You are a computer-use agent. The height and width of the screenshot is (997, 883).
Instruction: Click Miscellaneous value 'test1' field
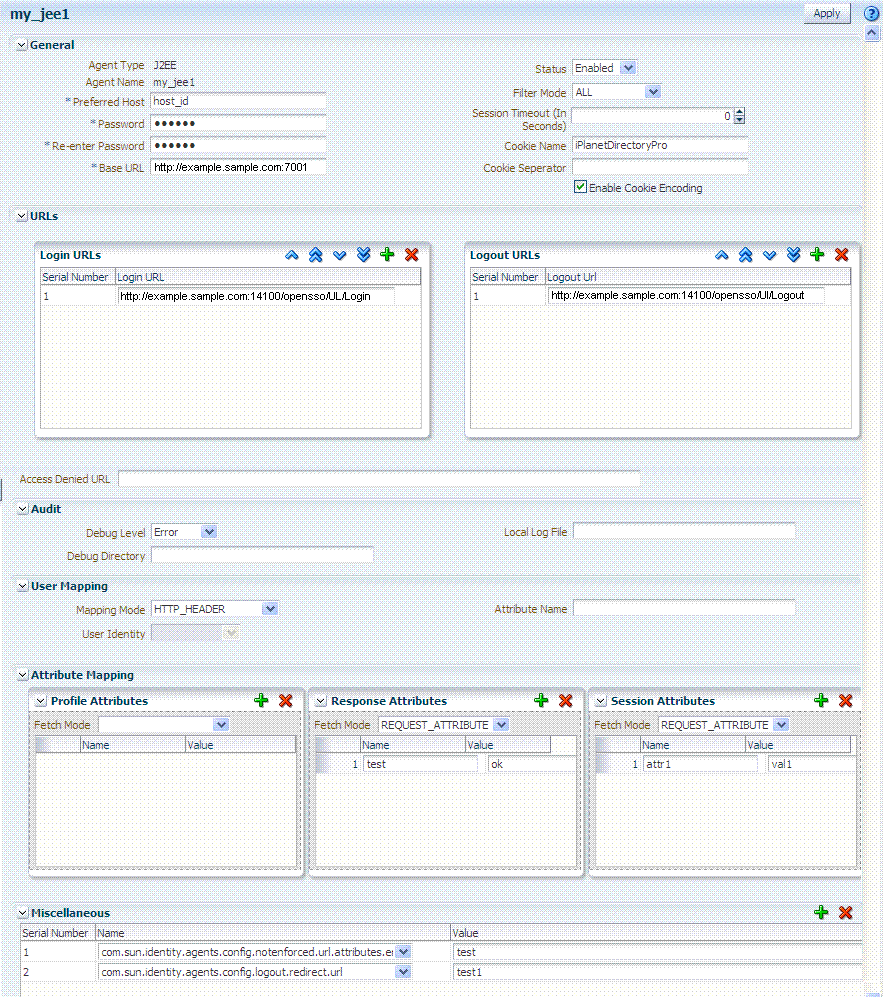pyautogui.click(x=657, y=972)
